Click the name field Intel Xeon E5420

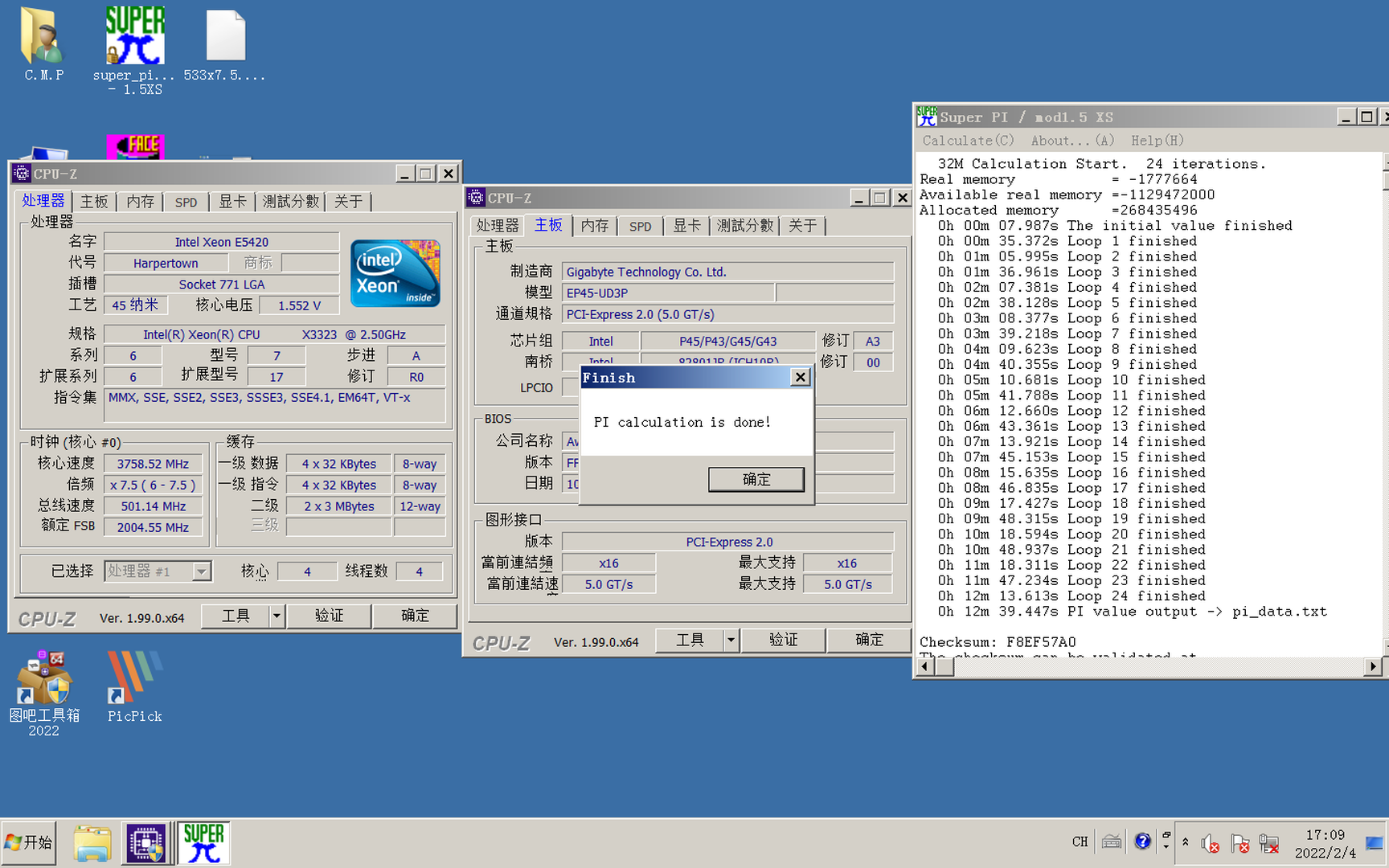coord(221,242)
